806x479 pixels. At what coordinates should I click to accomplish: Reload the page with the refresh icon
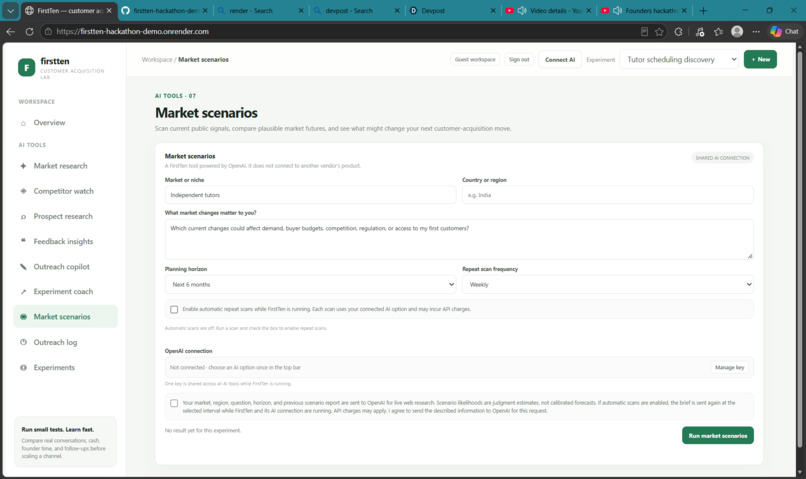(29, 31)
